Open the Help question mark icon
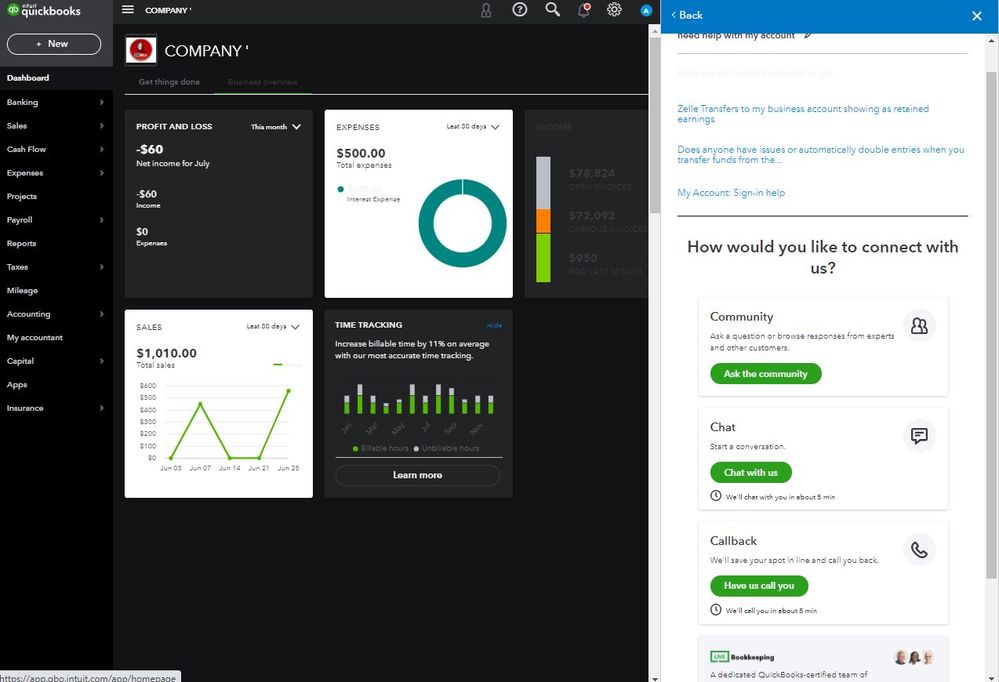 [x=520, y=10]
